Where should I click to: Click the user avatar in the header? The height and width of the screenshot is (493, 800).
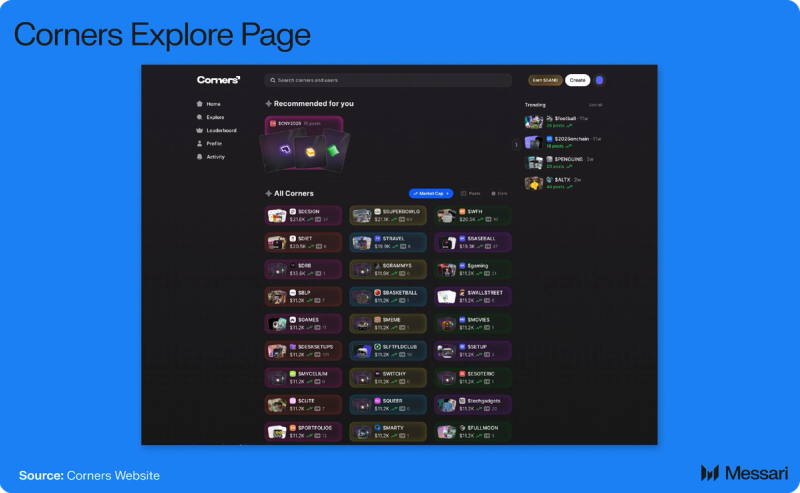tap(600, 80)
